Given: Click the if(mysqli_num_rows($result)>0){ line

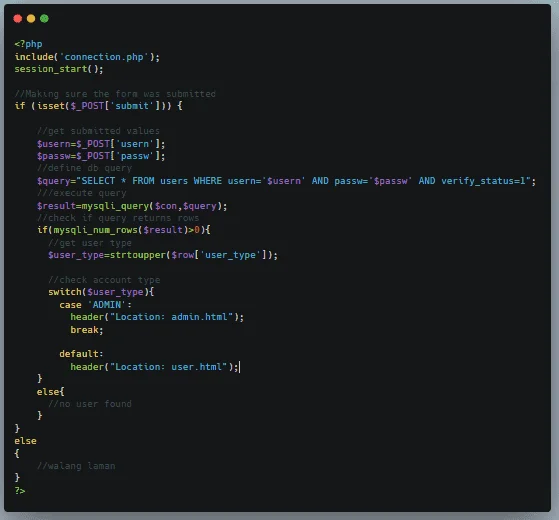Looking at the screenshot, I should pos(124,230).
